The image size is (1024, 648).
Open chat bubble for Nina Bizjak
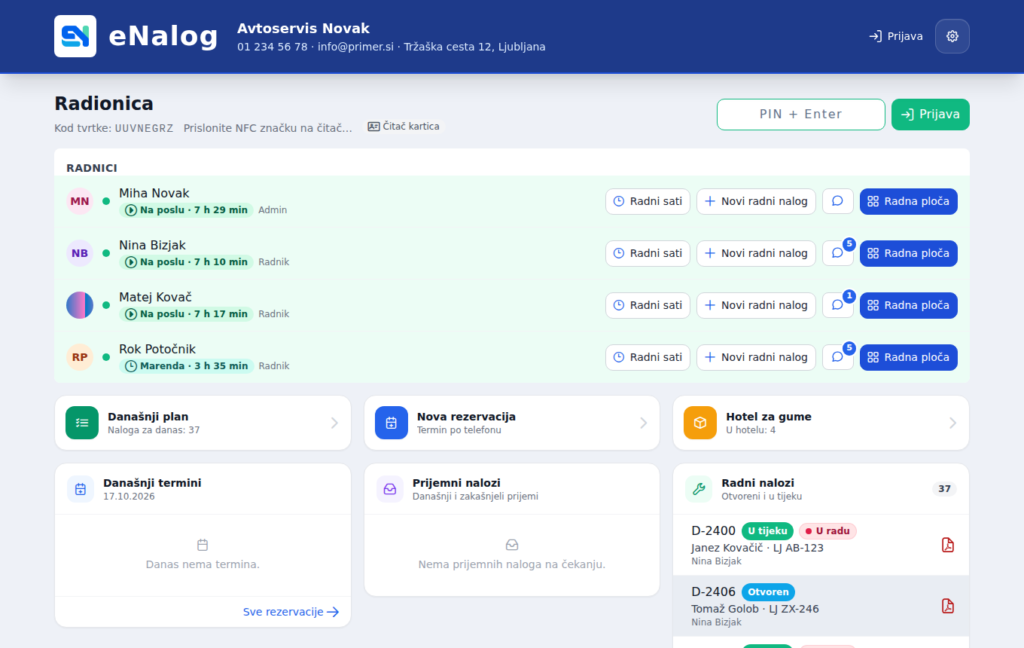tap(838, 253)
